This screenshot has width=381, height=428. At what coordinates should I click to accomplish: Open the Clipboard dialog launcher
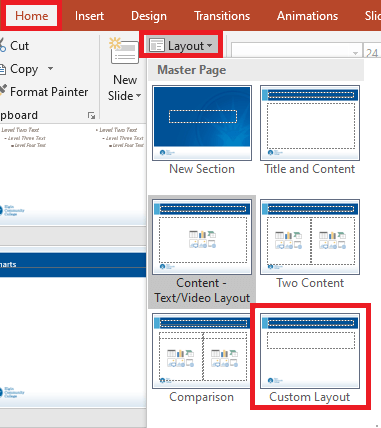pos(91,116)
